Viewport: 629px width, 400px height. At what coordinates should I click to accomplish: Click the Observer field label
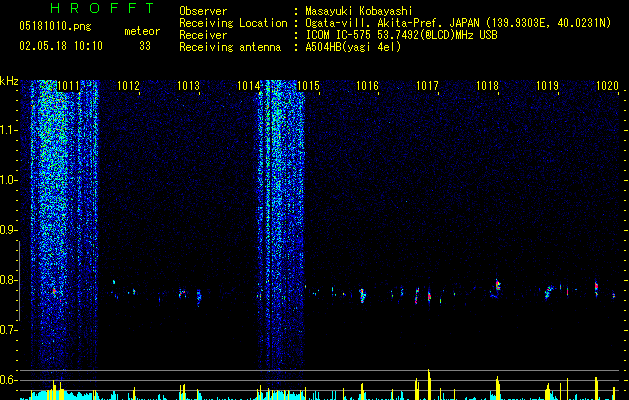pos(203,11)
